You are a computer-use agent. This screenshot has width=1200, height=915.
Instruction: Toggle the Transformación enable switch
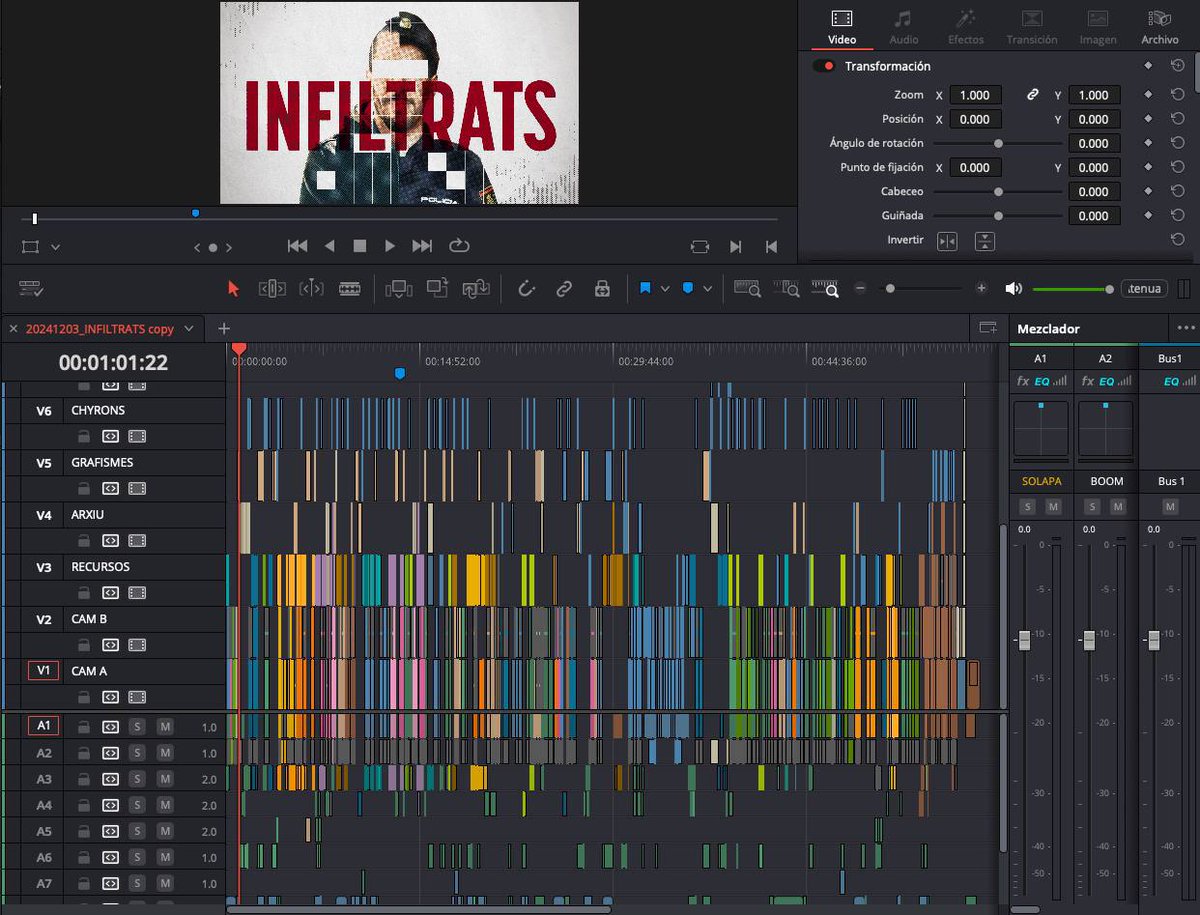click(x=824, y=66)
